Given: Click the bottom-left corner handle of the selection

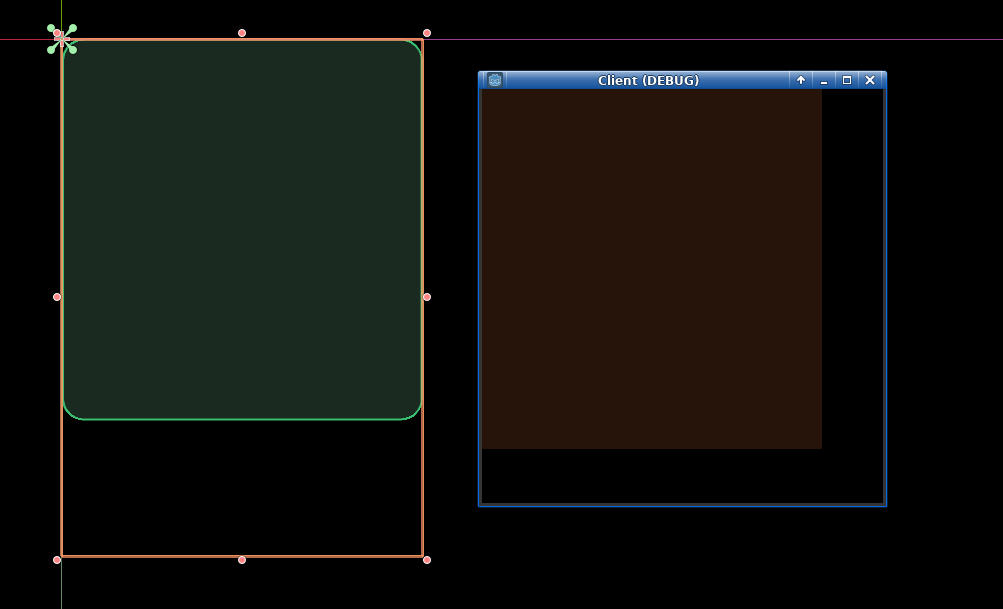Looking at the screenshot, I should click(57, 560).
